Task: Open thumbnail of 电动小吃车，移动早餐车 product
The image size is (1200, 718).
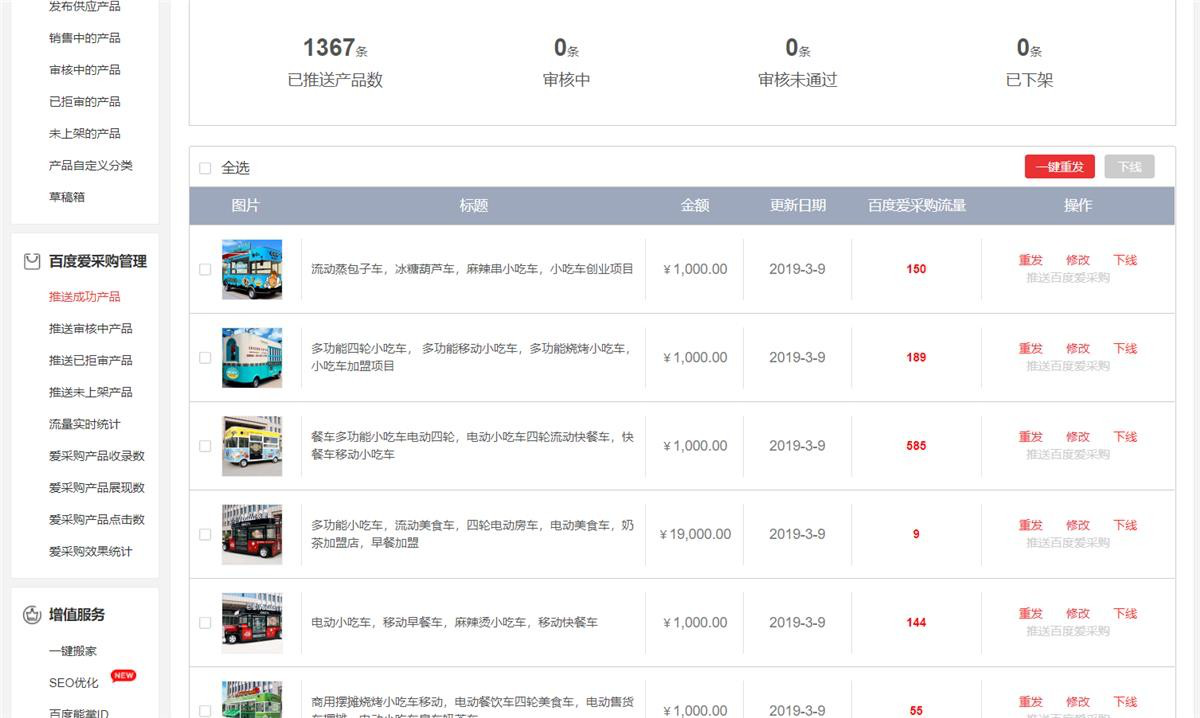Action: 252,622
